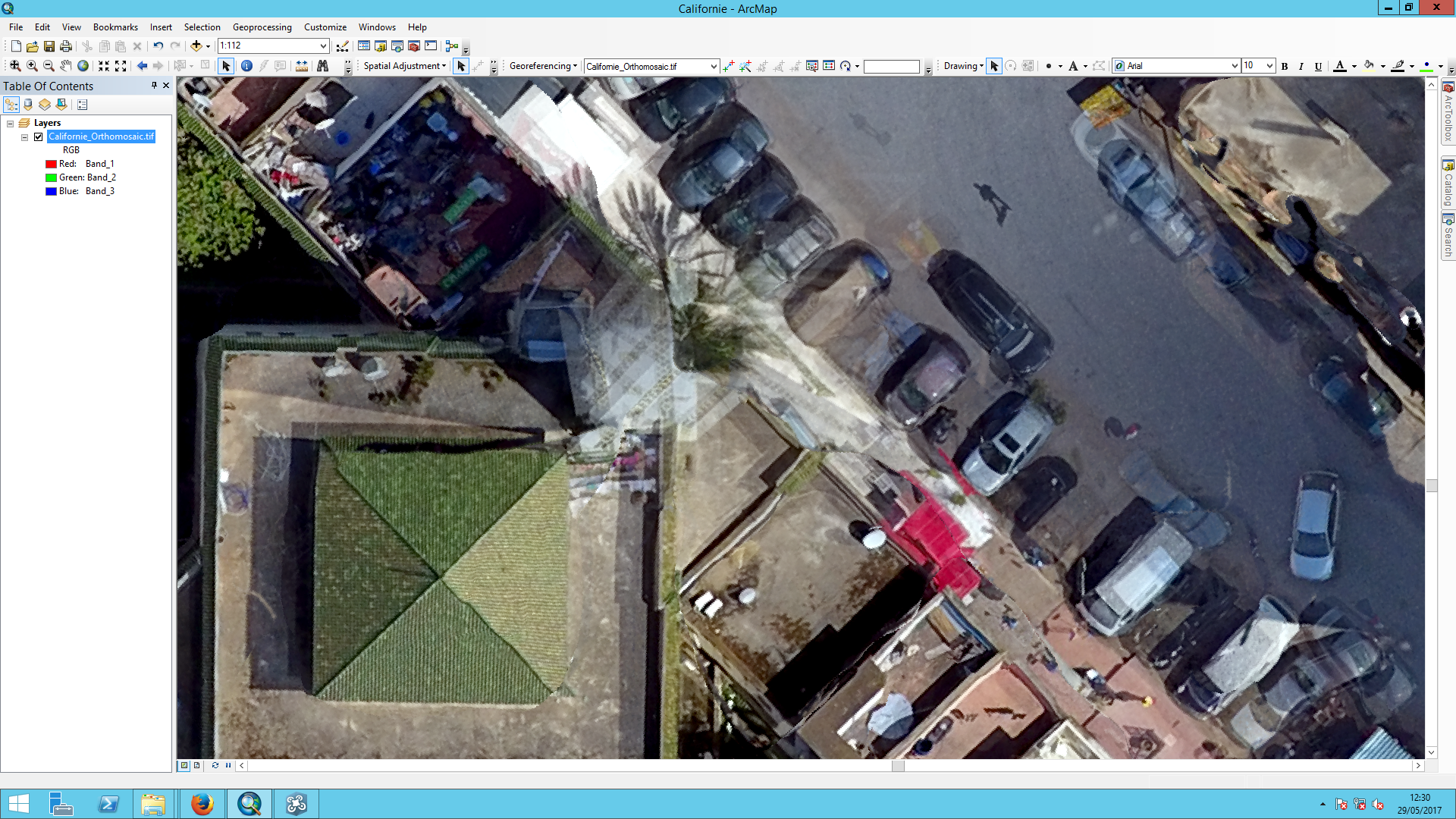Click the Find binoculars icon
Image resolution: width=1456 pixels, height=819 pixels.
point(322,66)
